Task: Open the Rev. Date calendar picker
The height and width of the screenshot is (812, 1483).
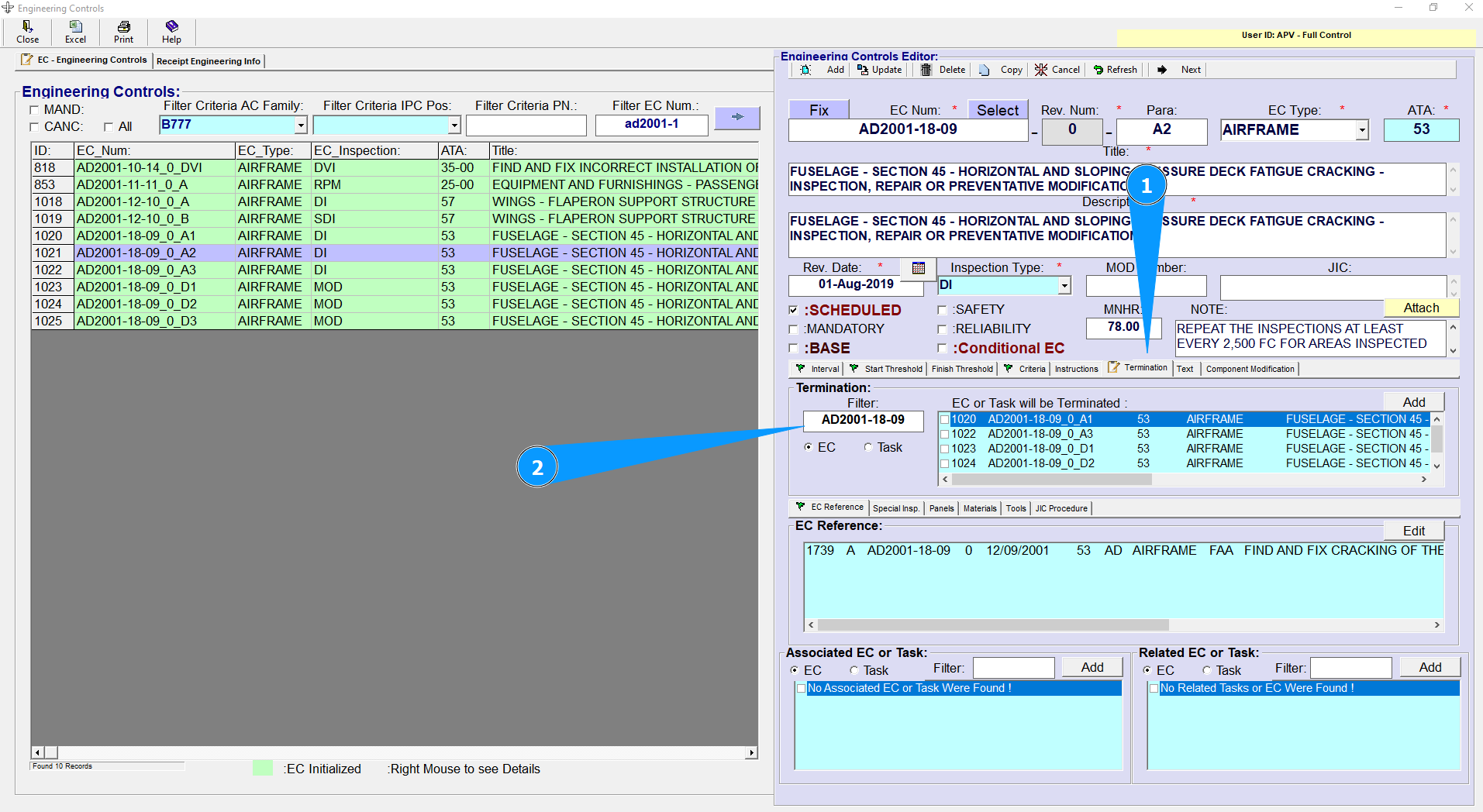Action: click(x=919, y=268)
